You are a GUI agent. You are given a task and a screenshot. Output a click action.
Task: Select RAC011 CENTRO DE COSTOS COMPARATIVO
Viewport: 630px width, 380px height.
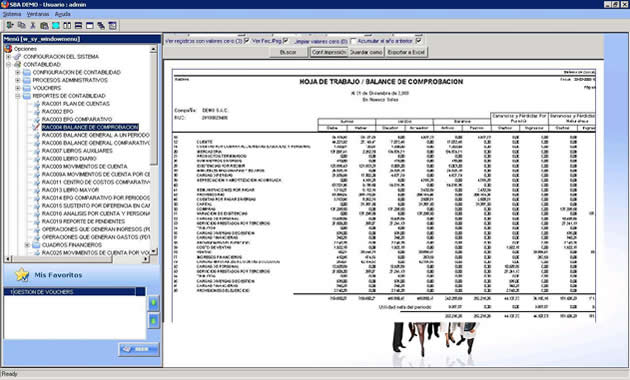96,182
